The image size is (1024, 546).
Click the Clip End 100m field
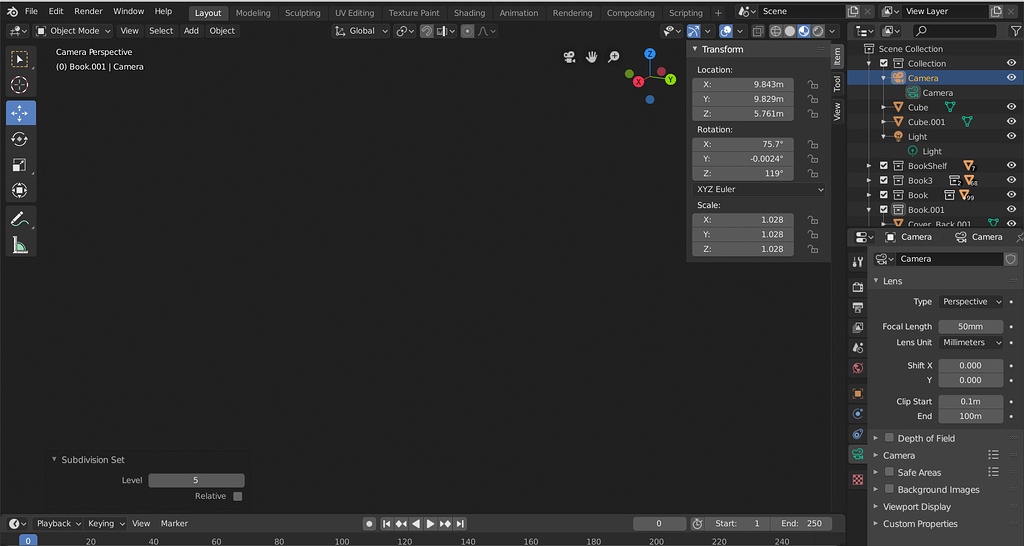pos(970,416)
